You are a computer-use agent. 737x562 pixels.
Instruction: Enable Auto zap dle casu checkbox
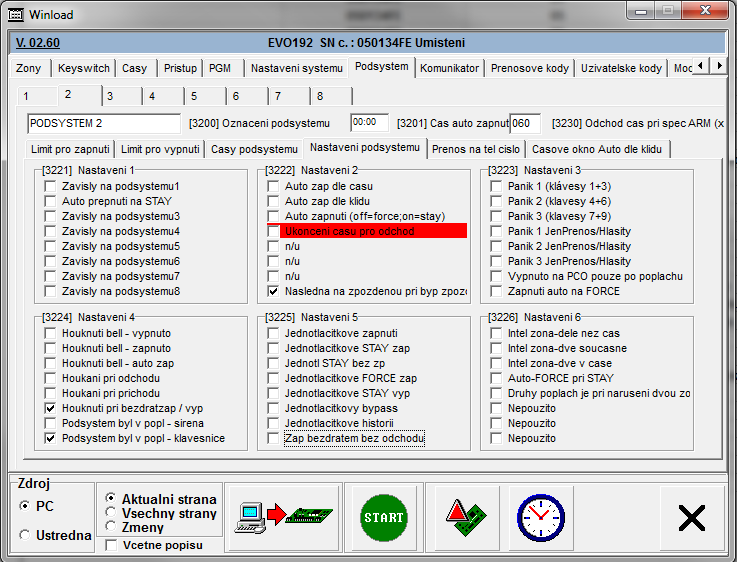click(274, 186)
